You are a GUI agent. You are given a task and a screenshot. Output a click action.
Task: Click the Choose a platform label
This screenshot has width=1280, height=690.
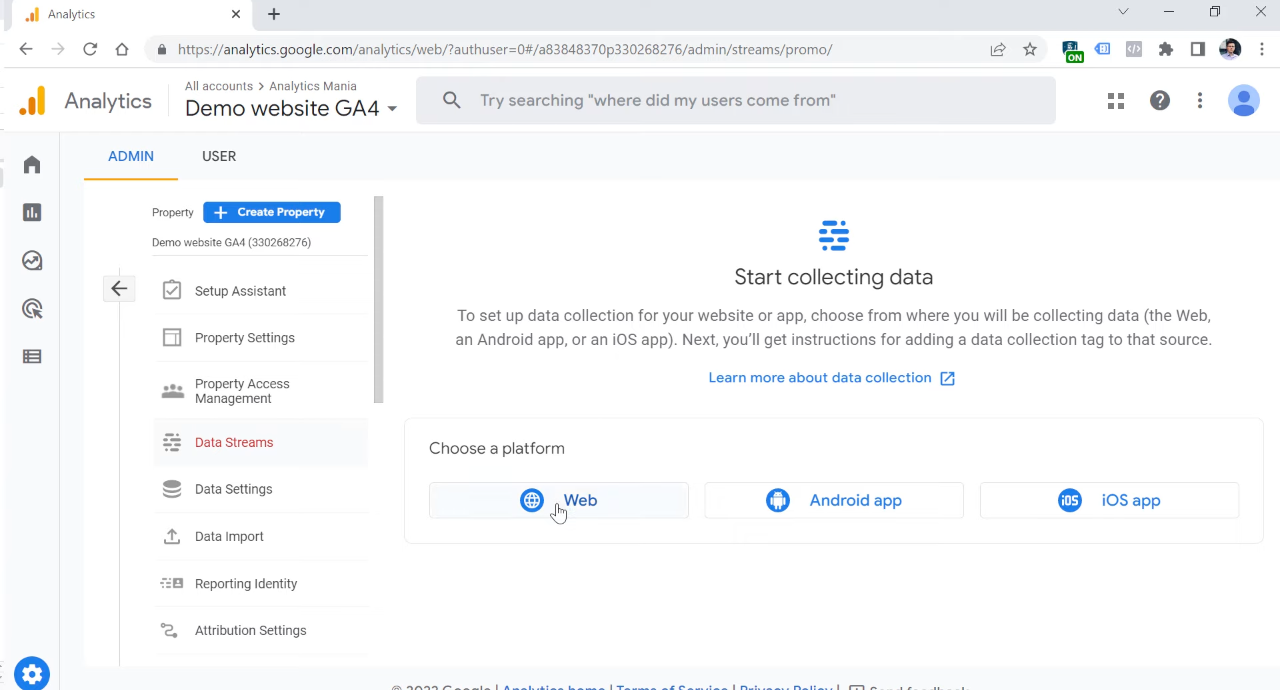[497, 448]
